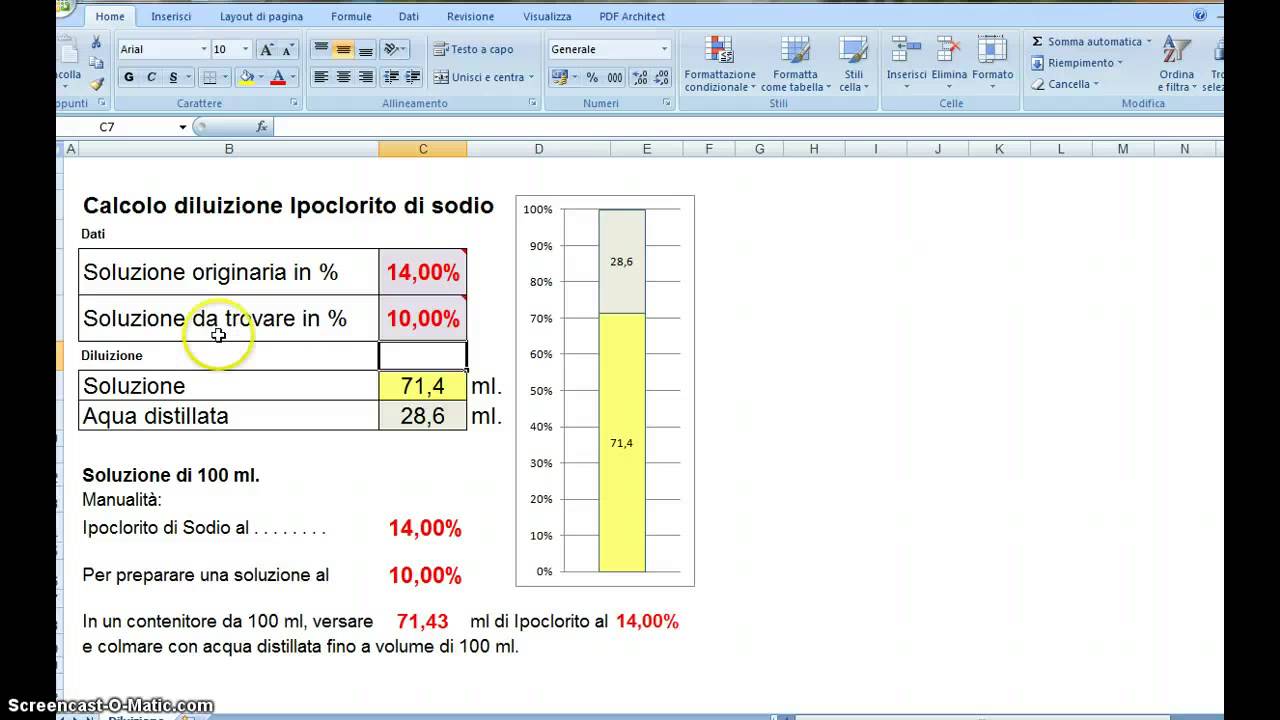Viewport: 1280px width, 720px height.
Task: Open Formatta come tabella gallery
Action: click(795, 64)
